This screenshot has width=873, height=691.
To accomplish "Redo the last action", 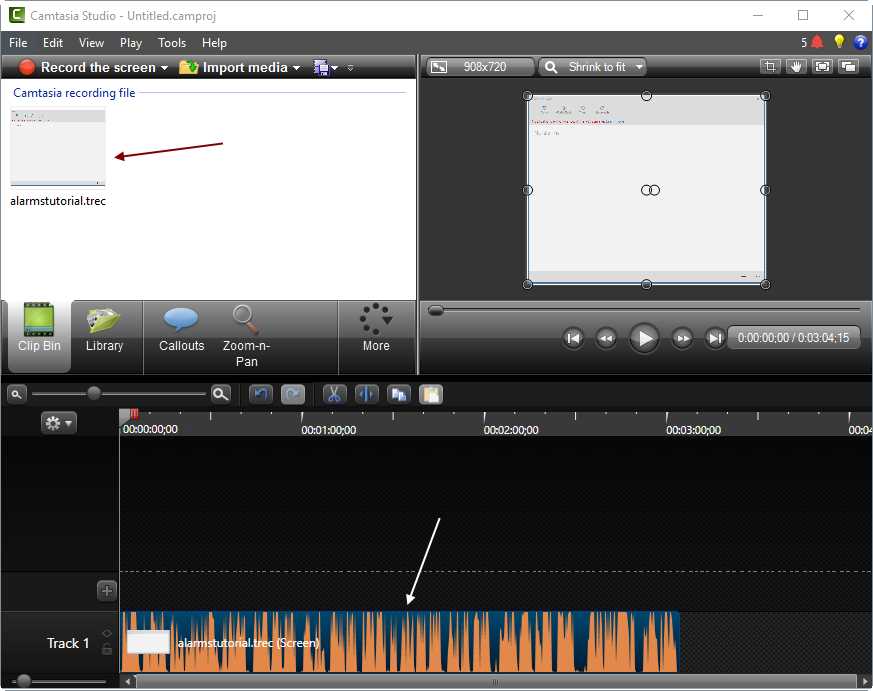I will point(291,394).
